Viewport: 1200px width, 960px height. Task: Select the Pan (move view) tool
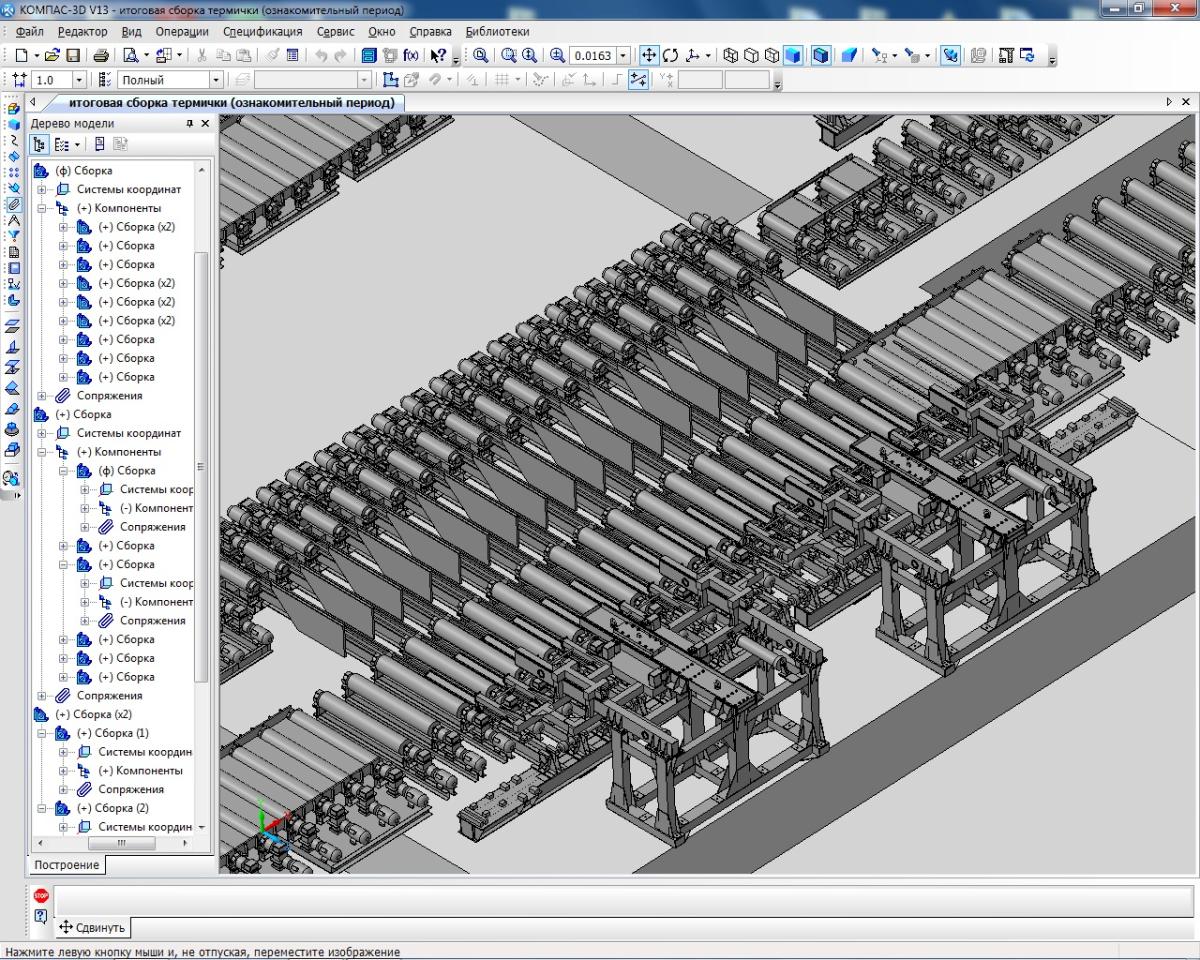[648, 56]
